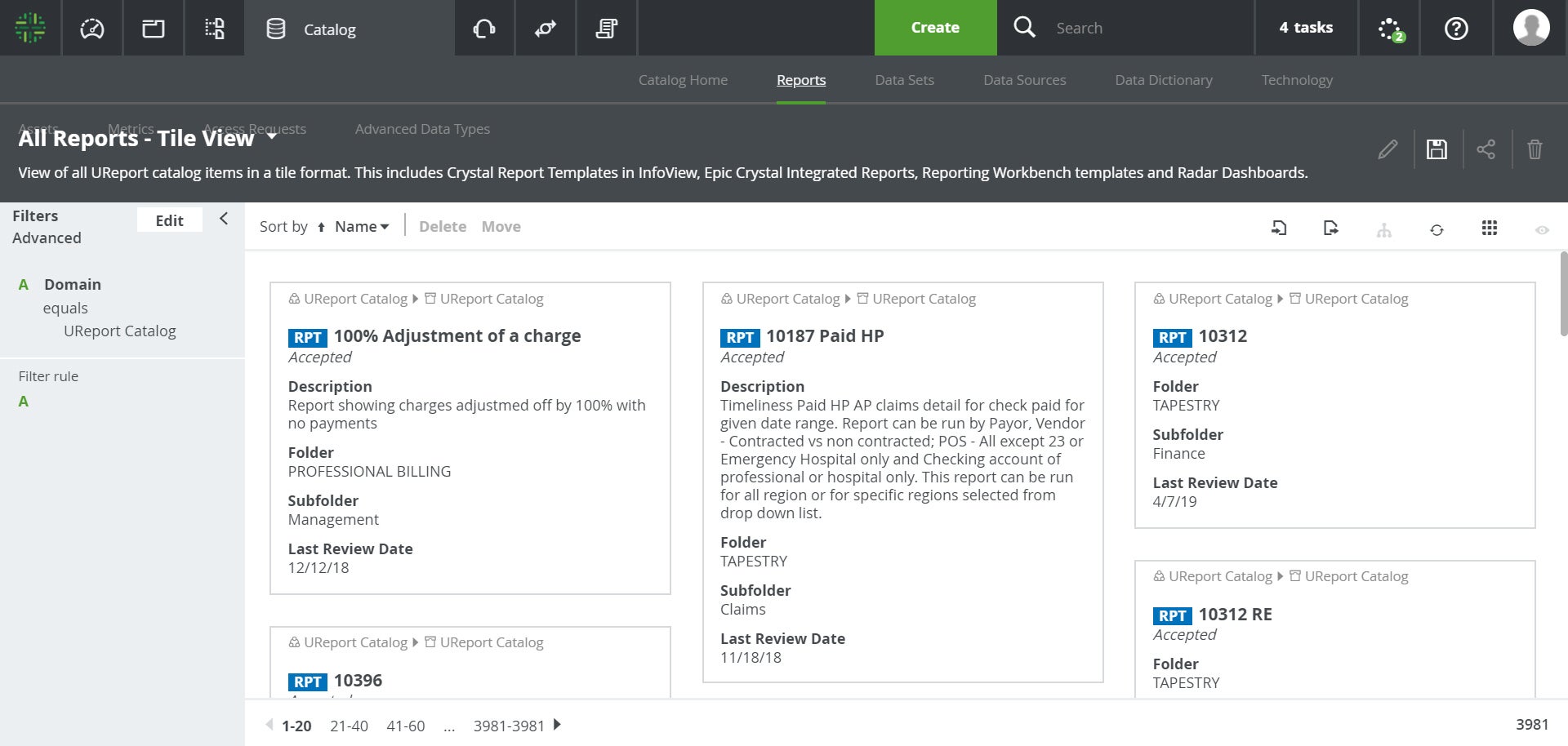The image size is (1568, 746).
Task: Click the filter rule letter A
Action: click(x=24, y=402)
